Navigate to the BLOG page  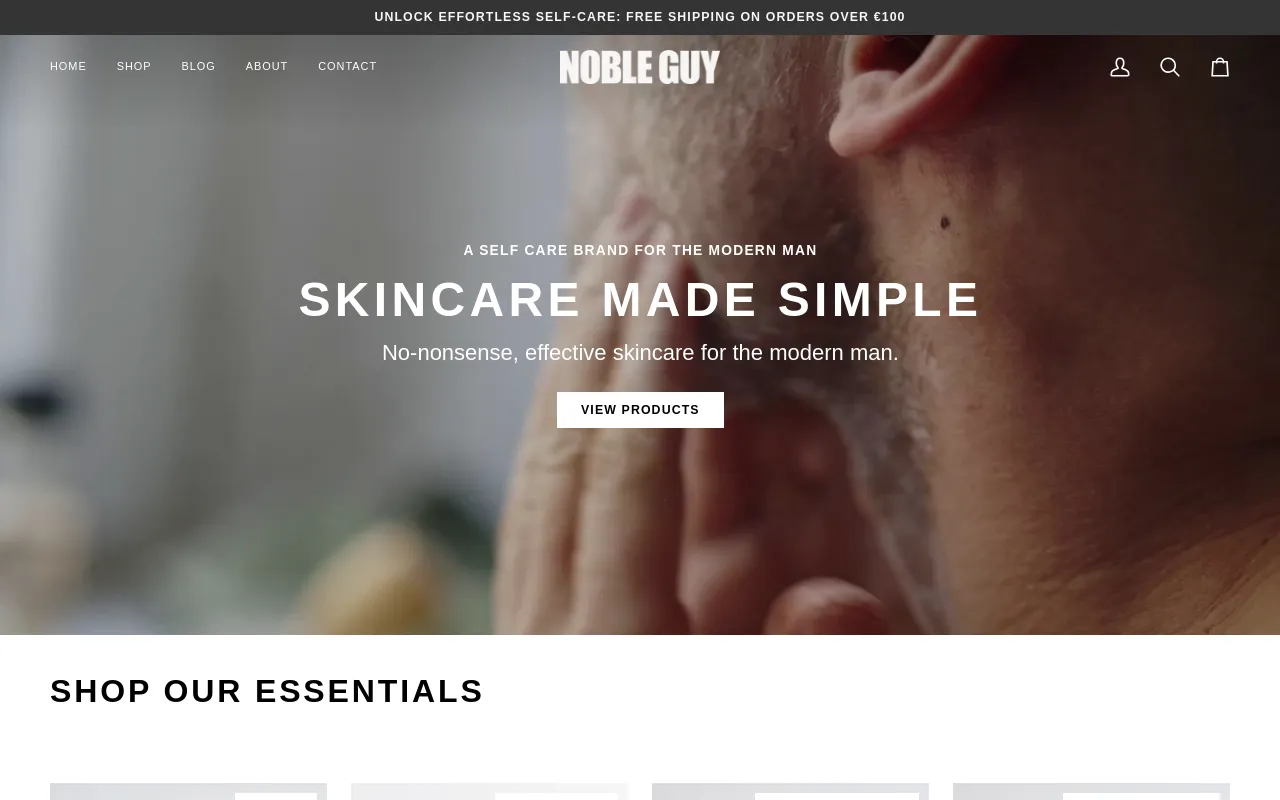pyautogui.click(x=198, y=67)
